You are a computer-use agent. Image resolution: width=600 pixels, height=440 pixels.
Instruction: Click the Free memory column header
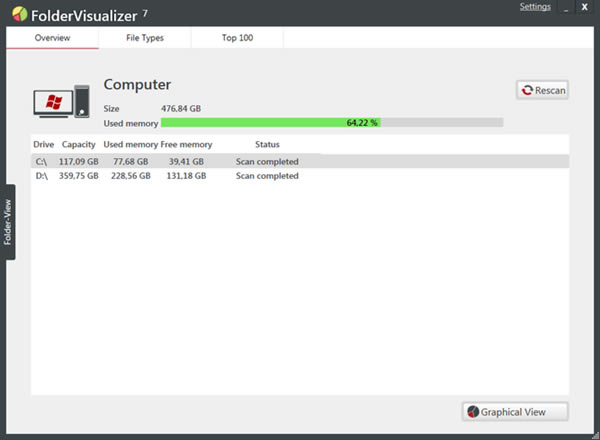pos(186,145)
